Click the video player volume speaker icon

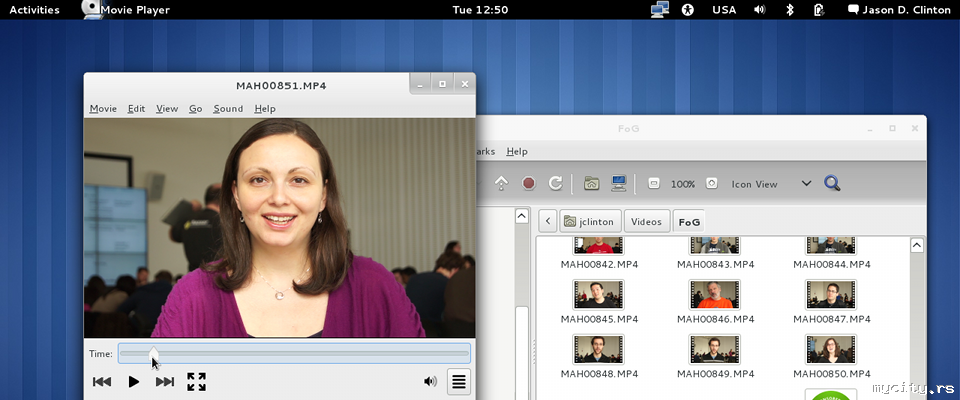click(430, 381)
